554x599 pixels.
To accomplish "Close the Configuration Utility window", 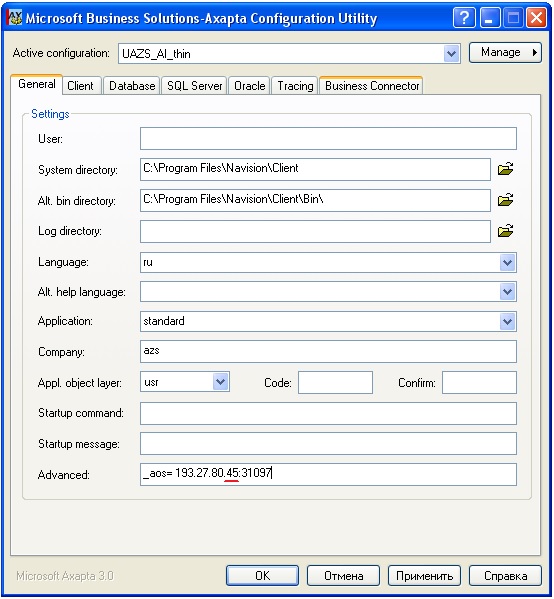I will pyautogui.click(x=536, y=18).
